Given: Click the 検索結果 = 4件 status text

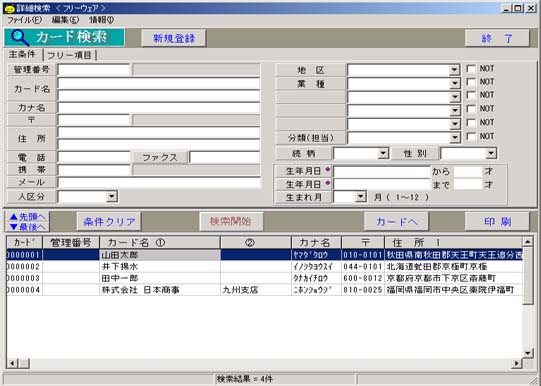Looking at the screenshot, I should [245, 379].
